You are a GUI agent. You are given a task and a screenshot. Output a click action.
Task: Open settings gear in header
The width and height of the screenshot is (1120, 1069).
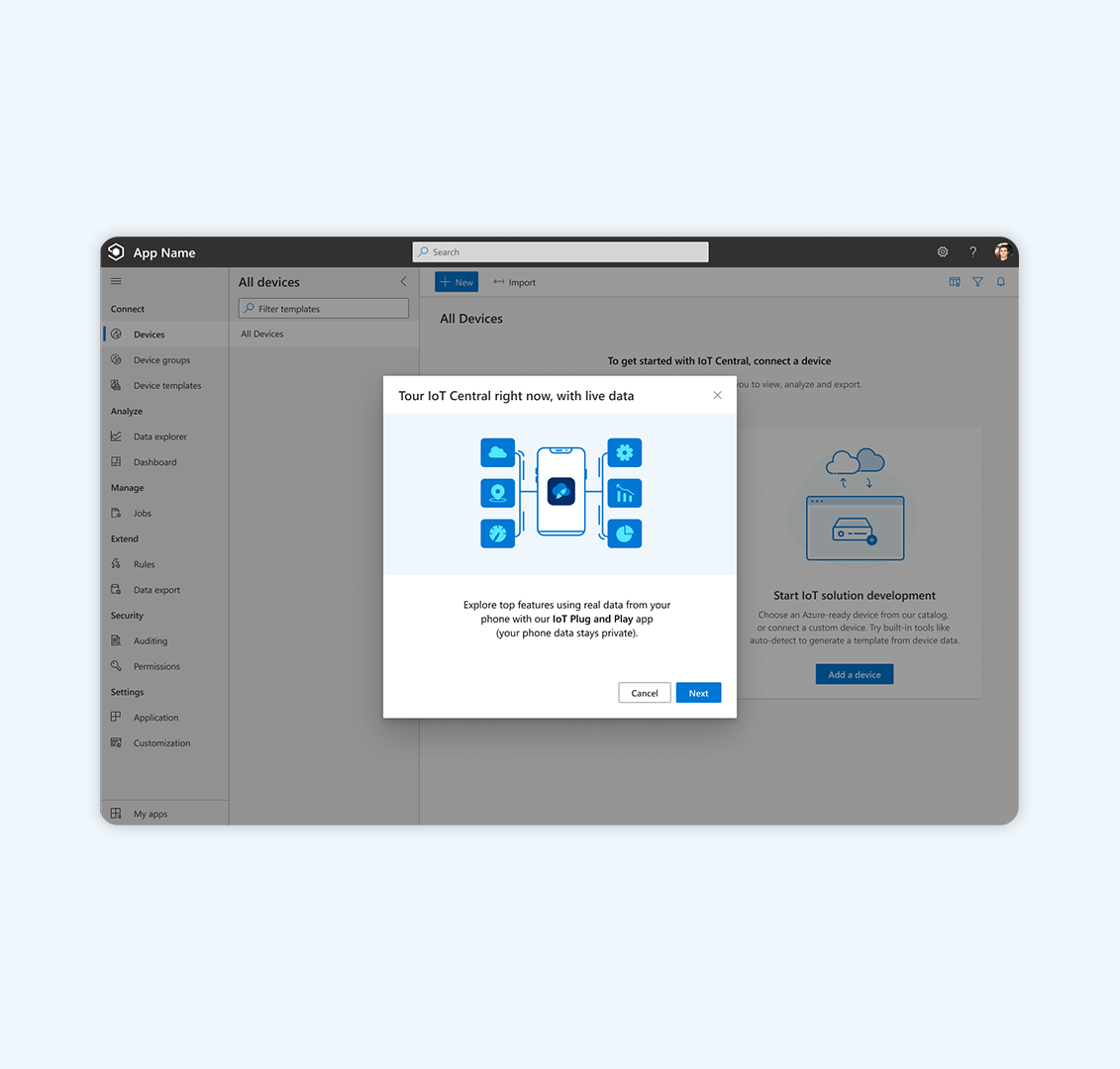pyautogui.click(x=943, y=252)
